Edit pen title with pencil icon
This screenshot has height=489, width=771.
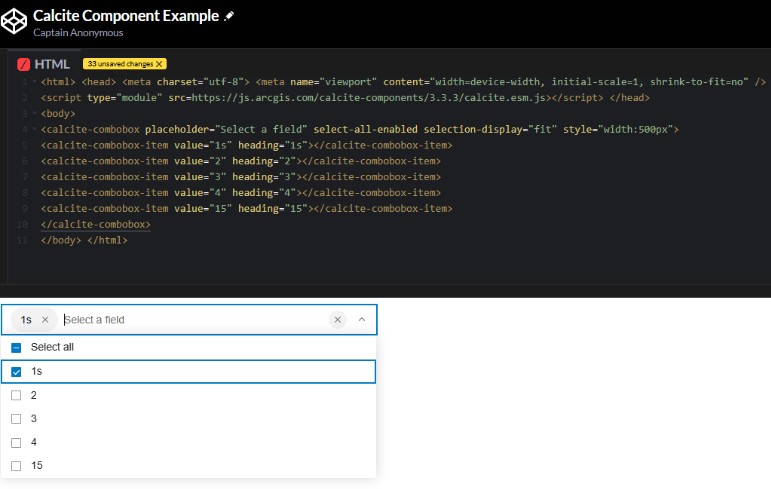pyautogui.click(x=229, y=16)
